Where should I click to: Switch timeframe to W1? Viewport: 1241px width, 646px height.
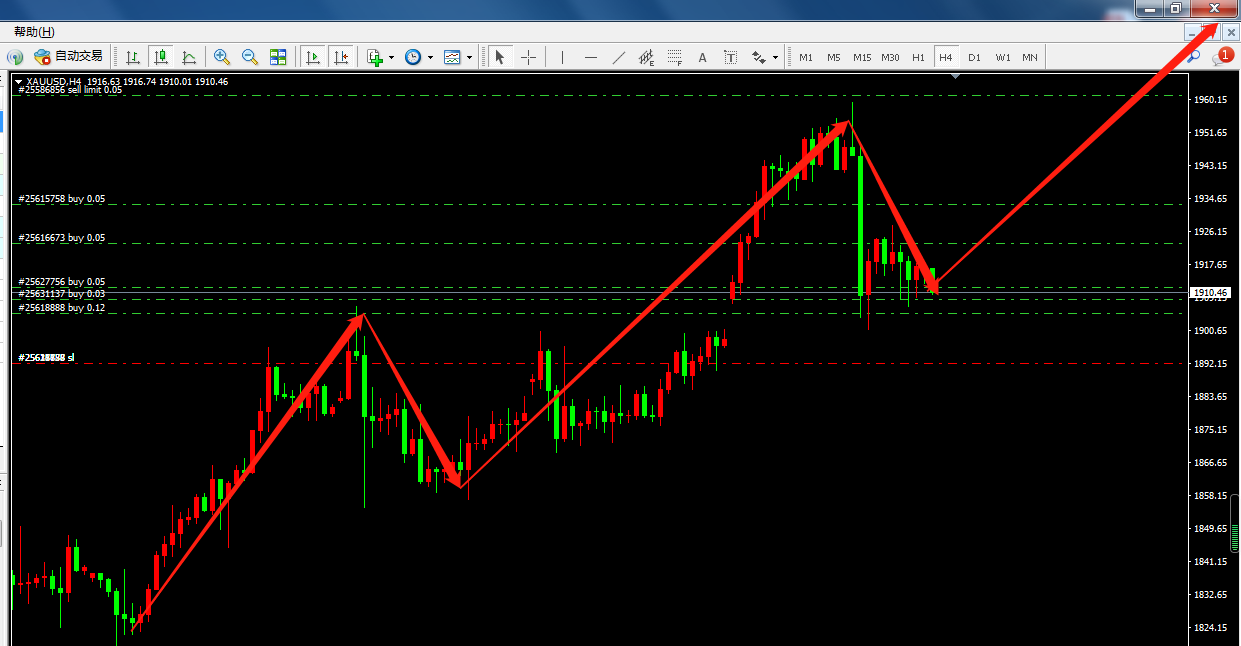click(1002, 57)
